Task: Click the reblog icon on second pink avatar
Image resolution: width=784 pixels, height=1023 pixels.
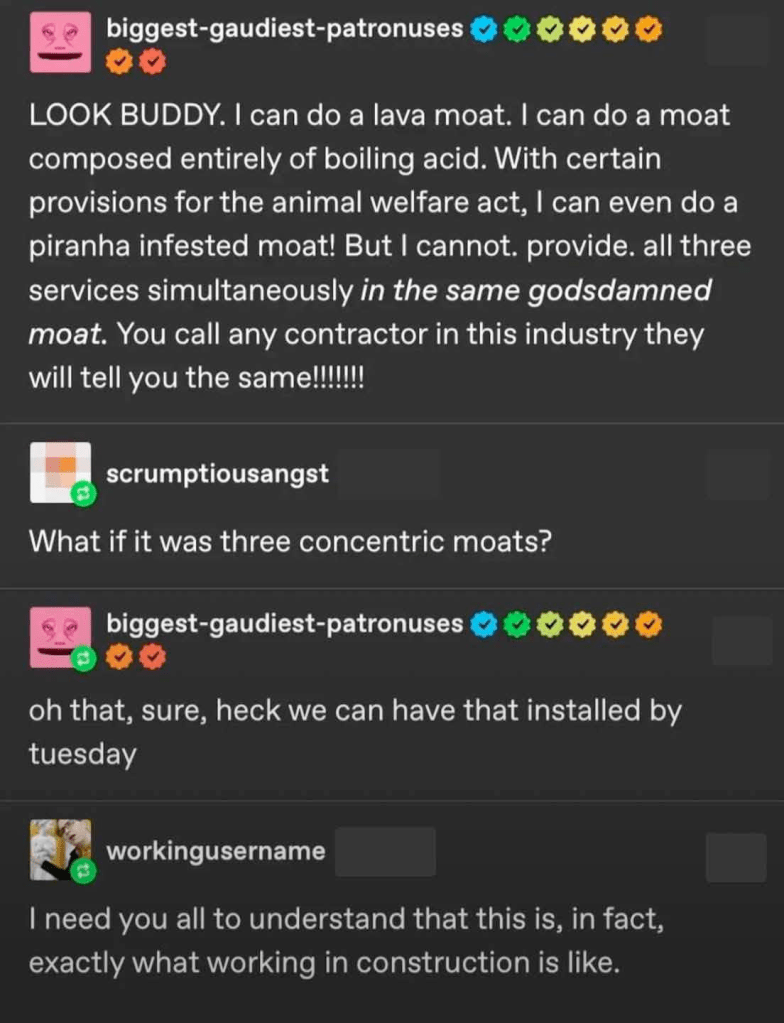Action: coord(83,660)
